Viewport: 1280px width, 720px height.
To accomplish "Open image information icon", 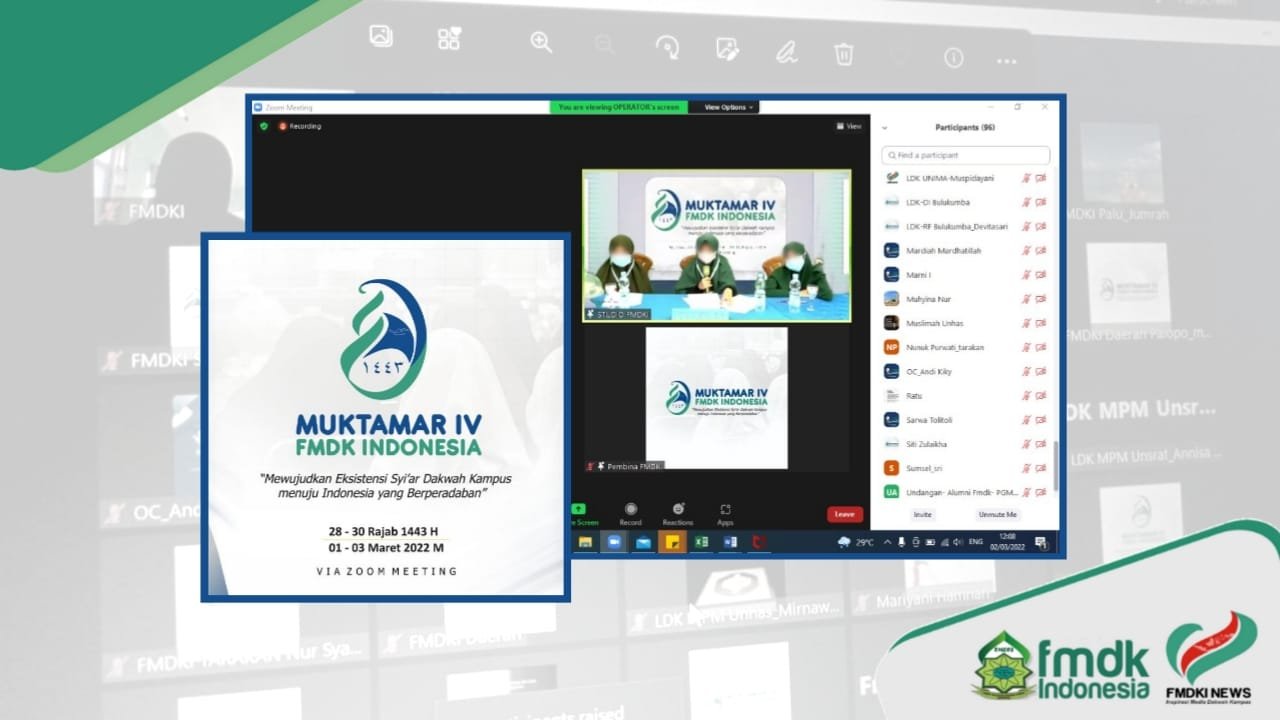I will tap(954, 58).
